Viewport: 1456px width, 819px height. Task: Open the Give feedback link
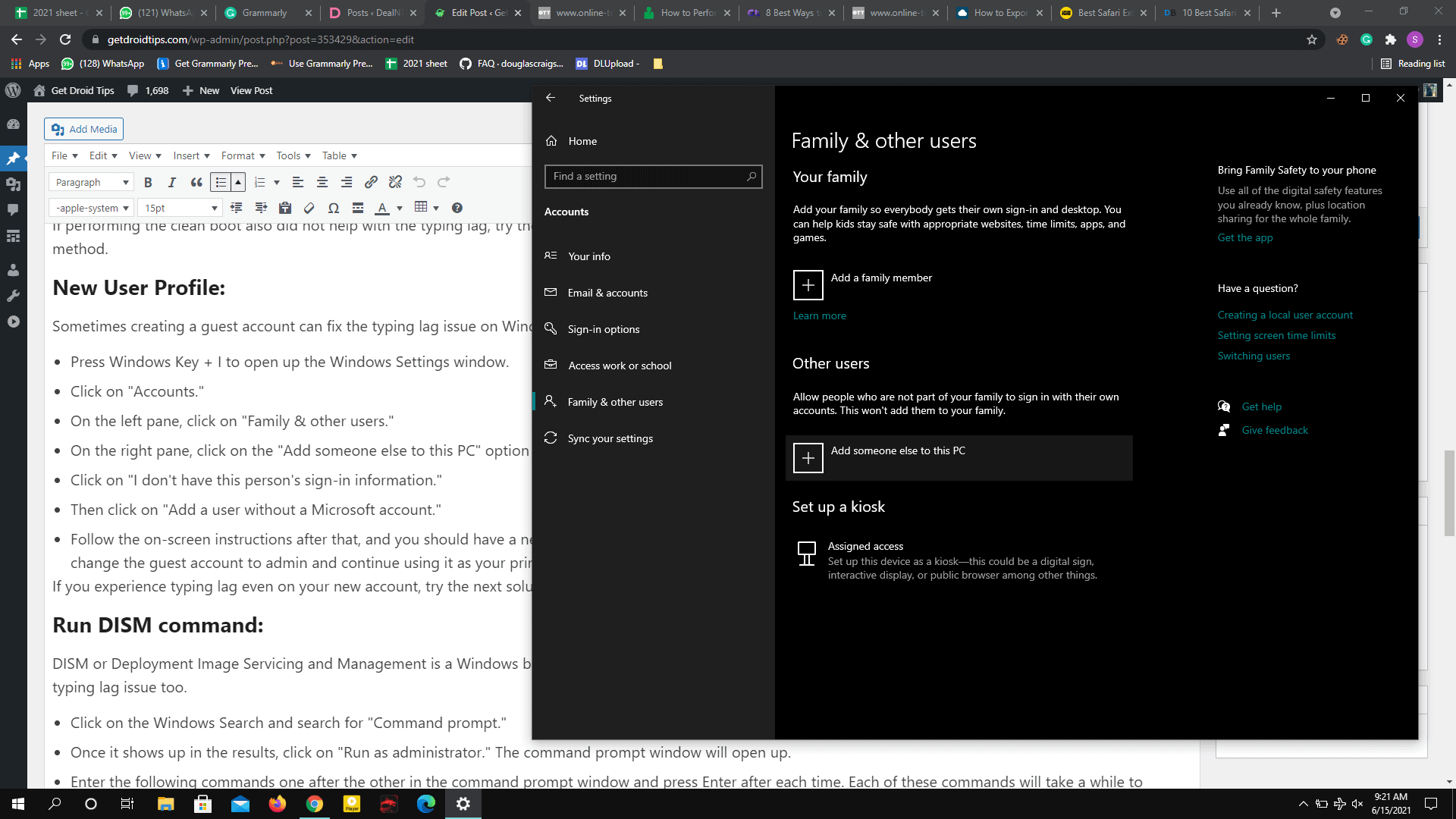click(1275, 430)
